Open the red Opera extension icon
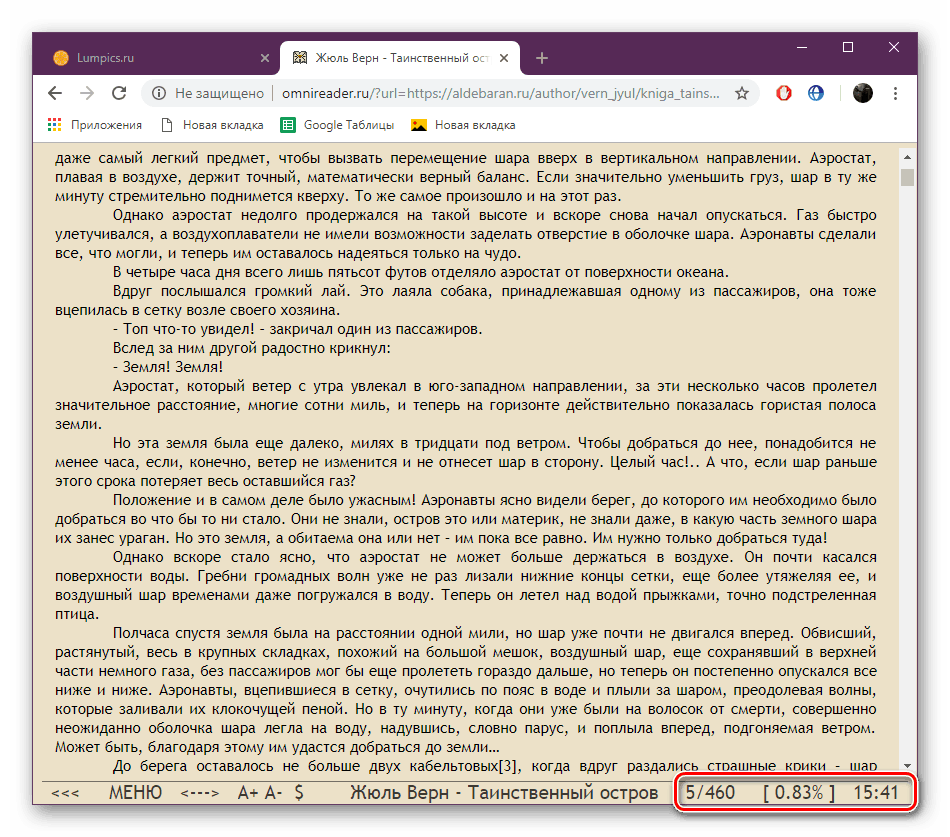This screenshot has width=950, height=837. point(784,93)
